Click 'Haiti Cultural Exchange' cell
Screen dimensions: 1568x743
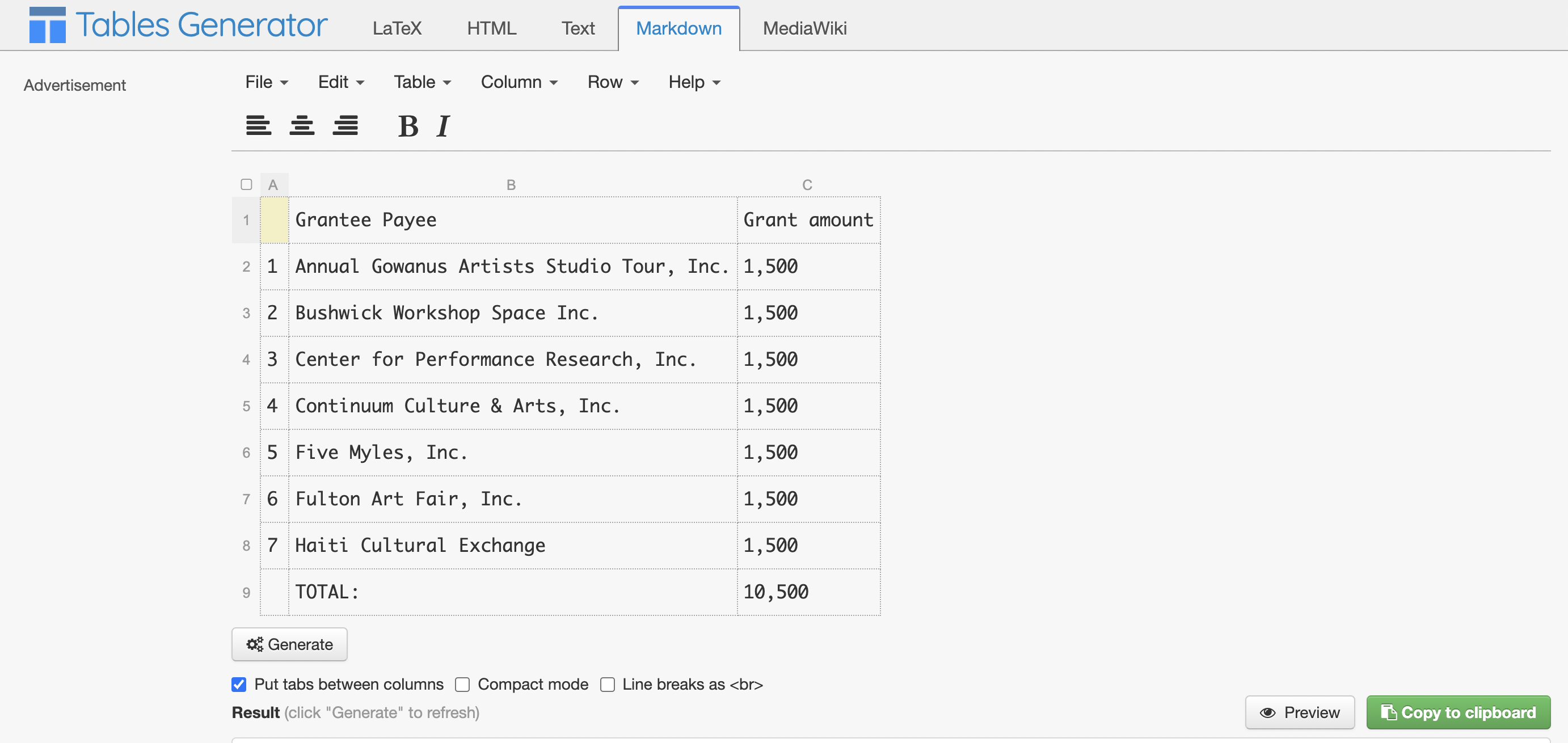click(x=512, y=546)
